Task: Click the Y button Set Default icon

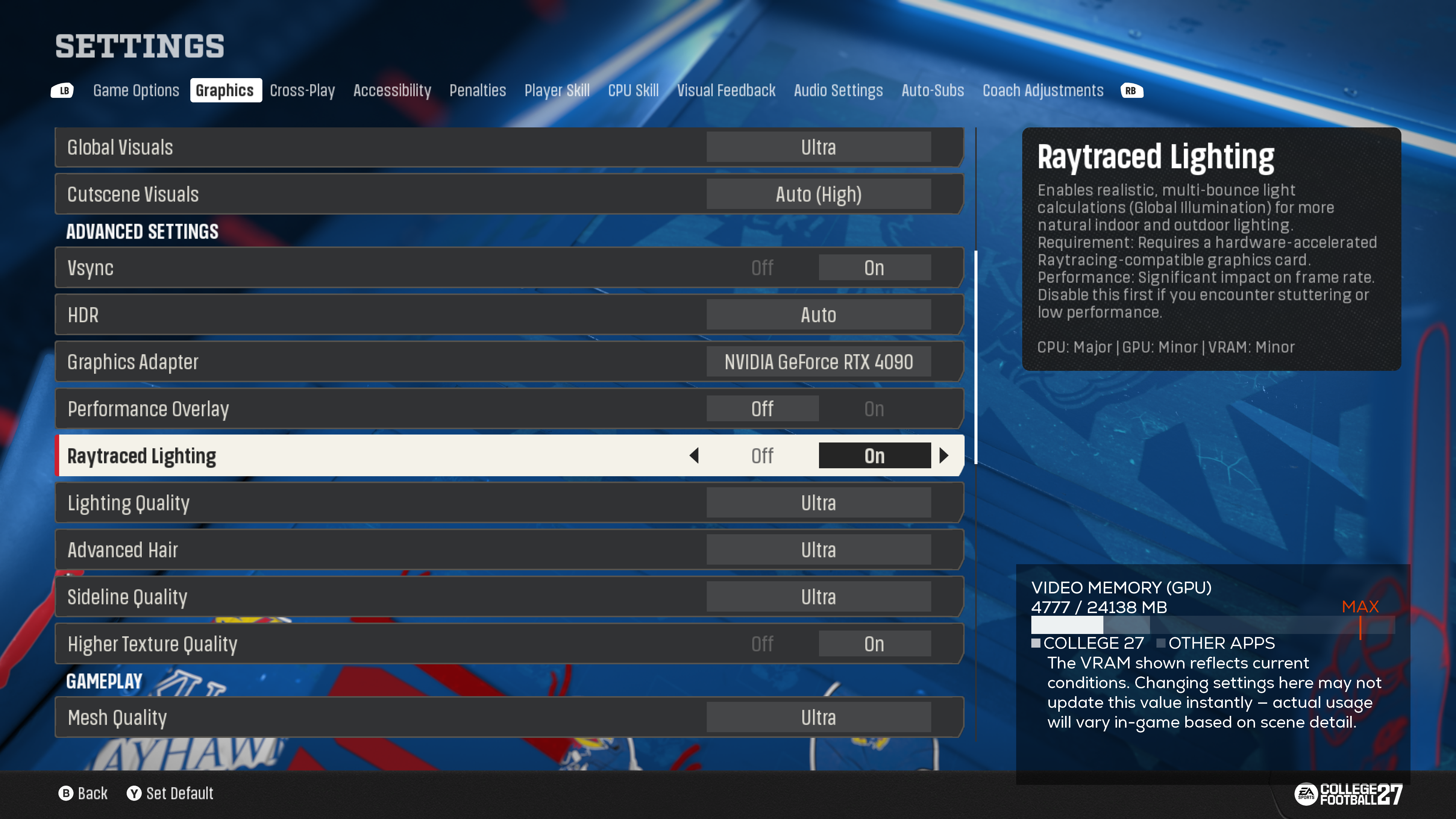Action: [x=134, y=793]
